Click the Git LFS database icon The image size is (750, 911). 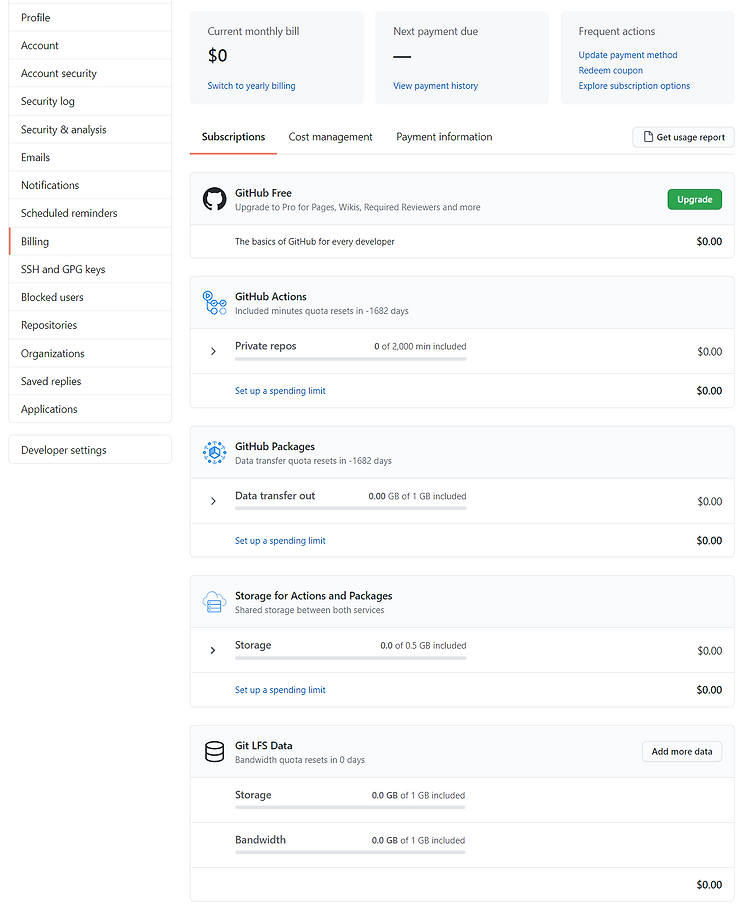[x=214, y=752]
